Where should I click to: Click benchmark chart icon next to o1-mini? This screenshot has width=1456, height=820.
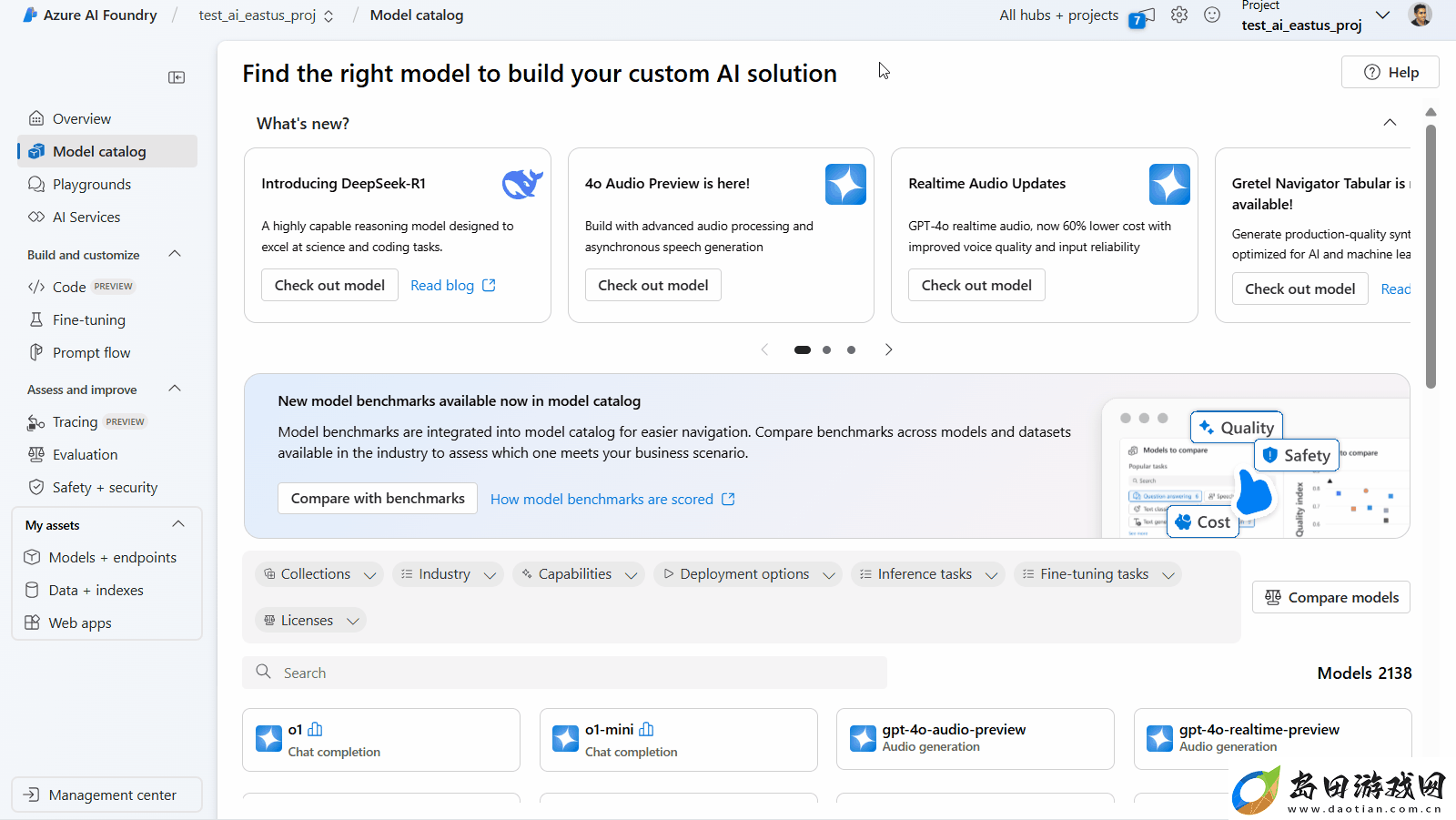[x=647, y=729]
